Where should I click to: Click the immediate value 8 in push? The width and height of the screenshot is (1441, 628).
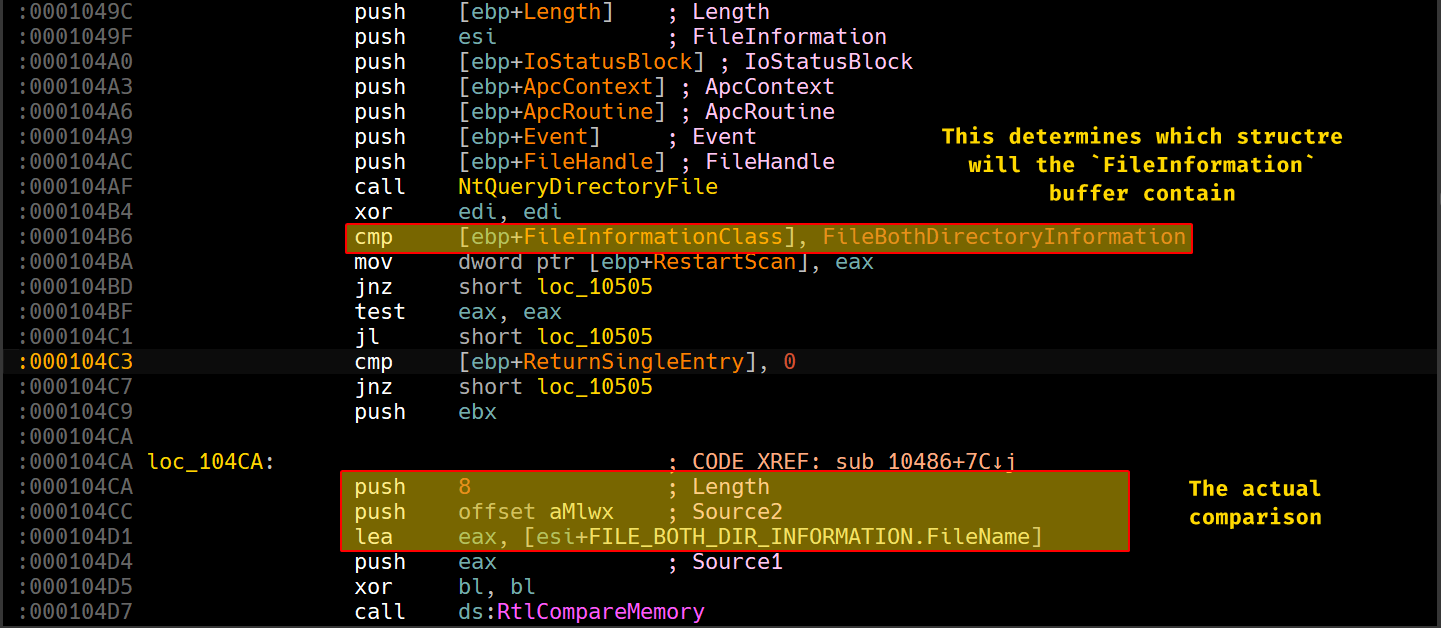click(464, 487)
